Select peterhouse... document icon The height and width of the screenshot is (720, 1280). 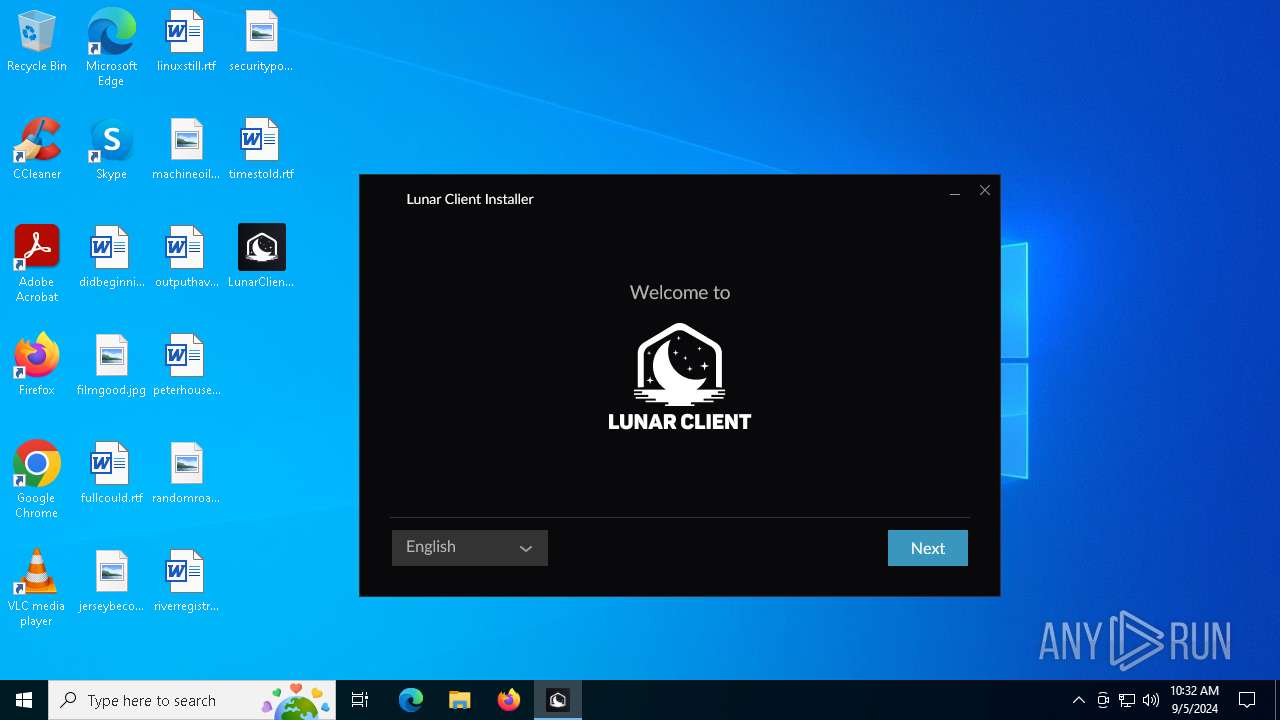tap(186, 365)
